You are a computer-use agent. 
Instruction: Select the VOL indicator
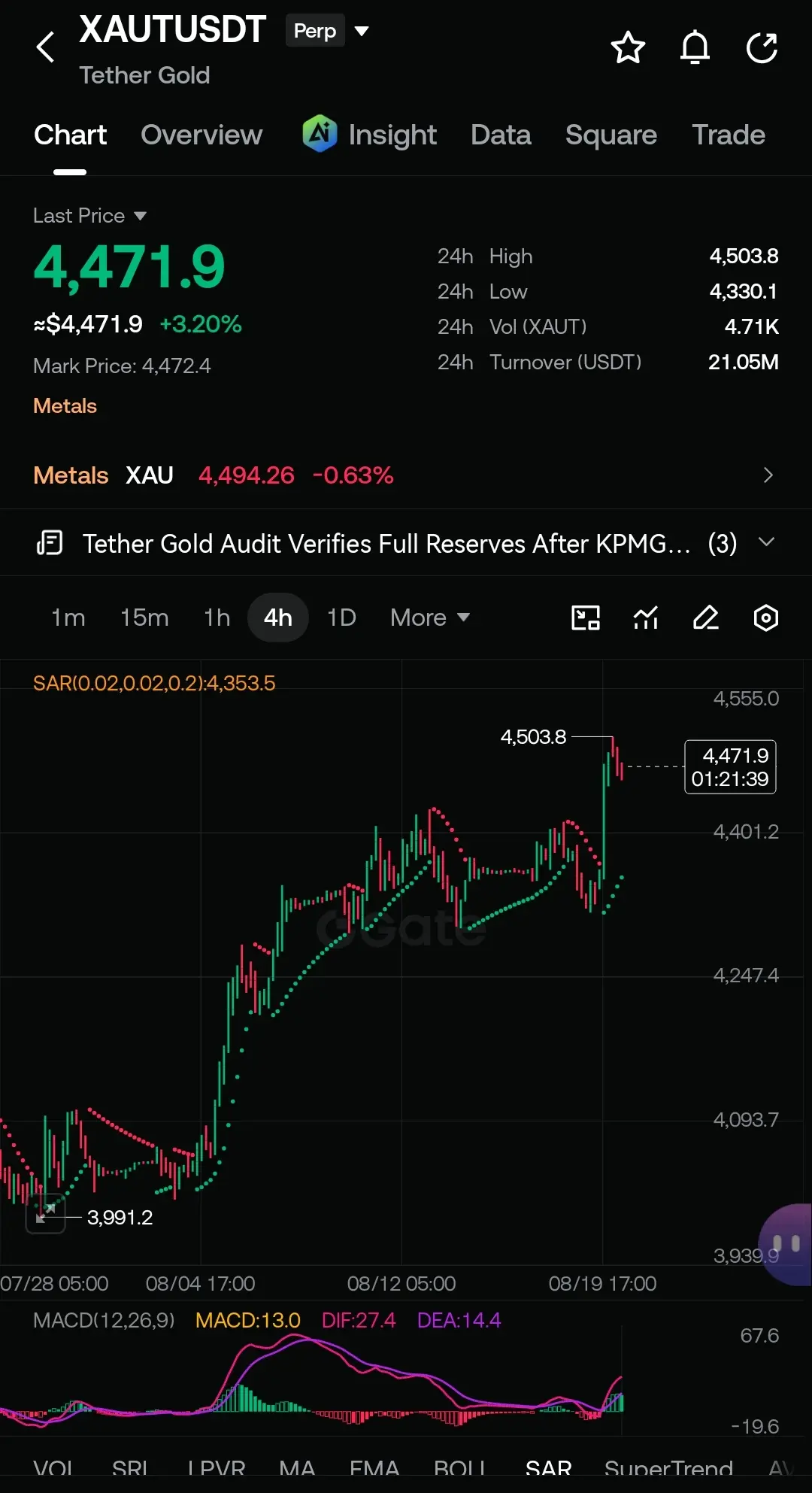53,1470
